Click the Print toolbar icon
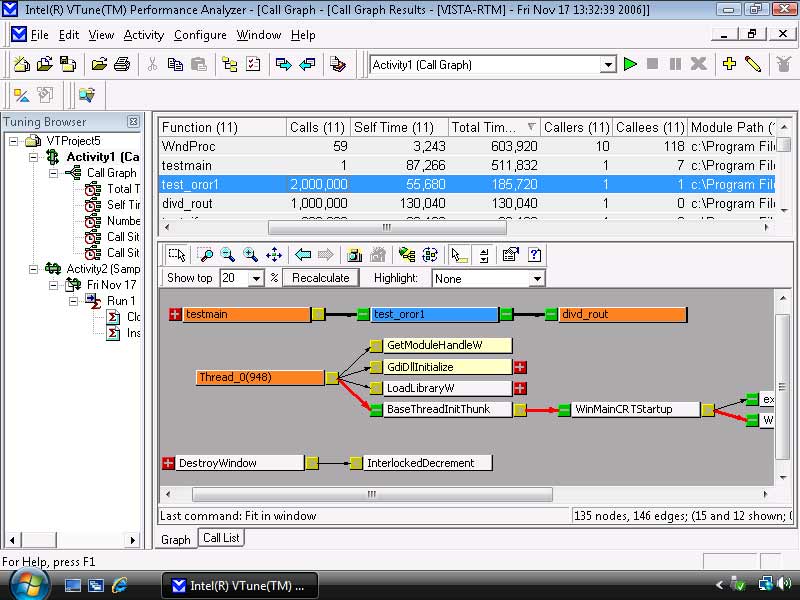Image resolution: width=800 pixels, height=600 pixels. [122, 64]
